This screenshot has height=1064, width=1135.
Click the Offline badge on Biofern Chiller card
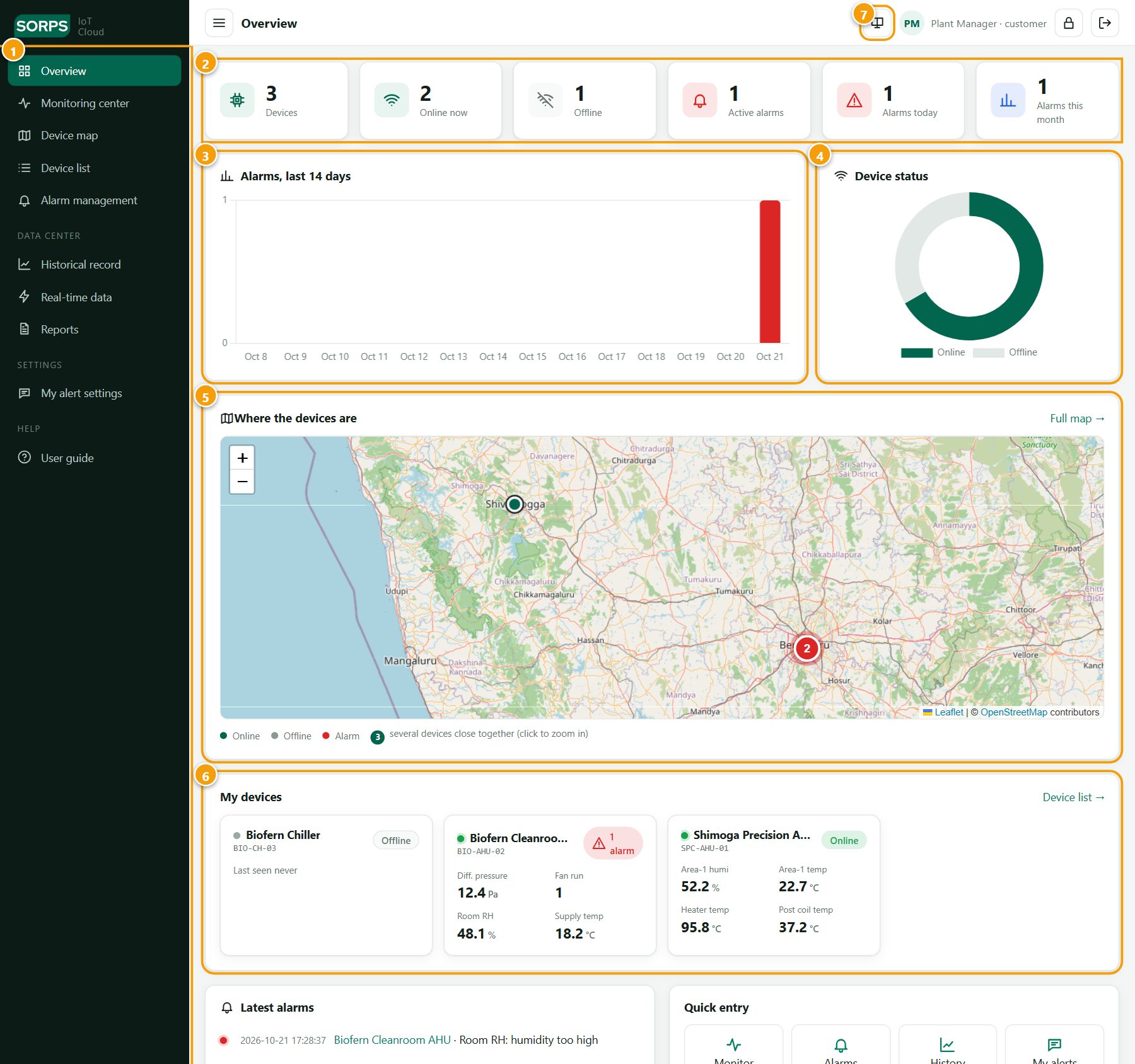pyautogui.click(x=396, y=841)
